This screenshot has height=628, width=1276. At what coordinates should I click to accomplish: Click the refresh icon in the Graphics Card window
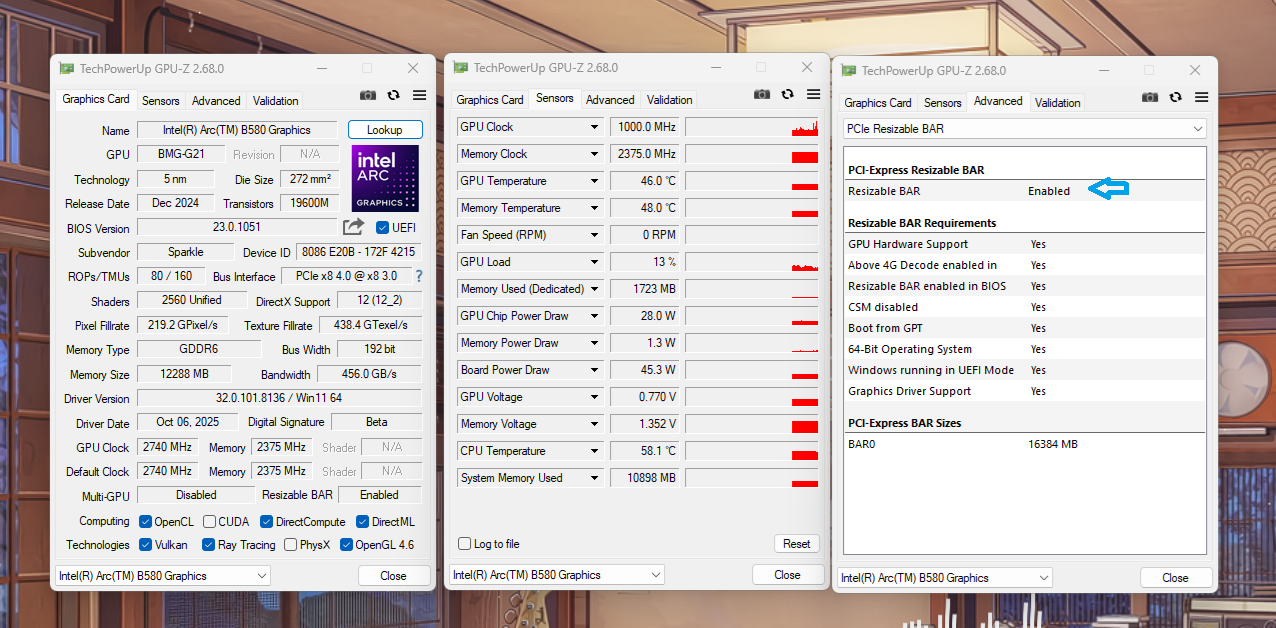pyautogui.click(x=394, y=95)
